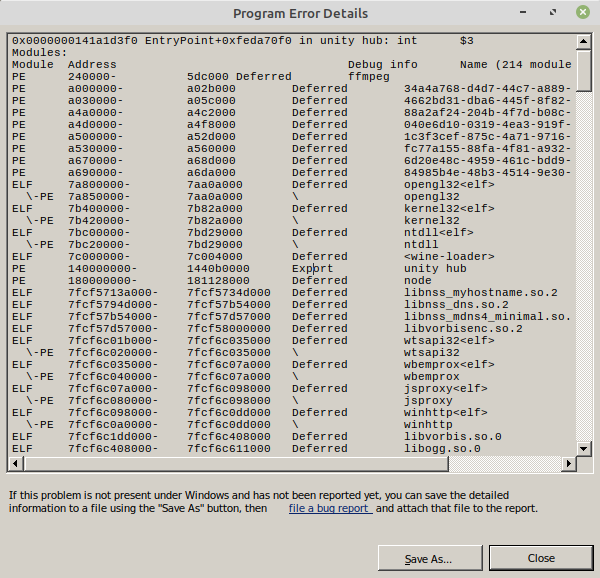Click '<wine-loader>' module name
Screen dimensions: 600x578
[449, 257]
